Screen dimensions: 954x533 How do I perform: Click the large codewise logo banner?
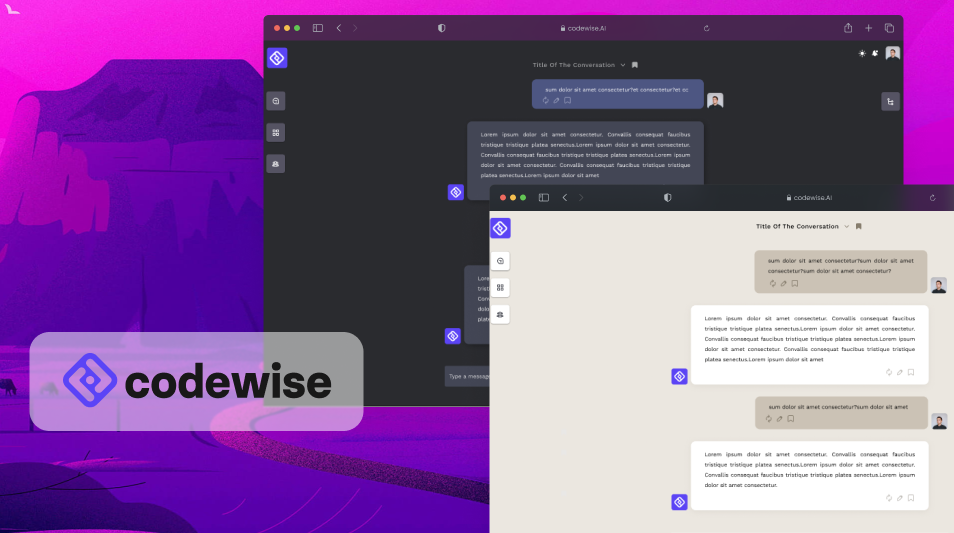coord(197,381)
